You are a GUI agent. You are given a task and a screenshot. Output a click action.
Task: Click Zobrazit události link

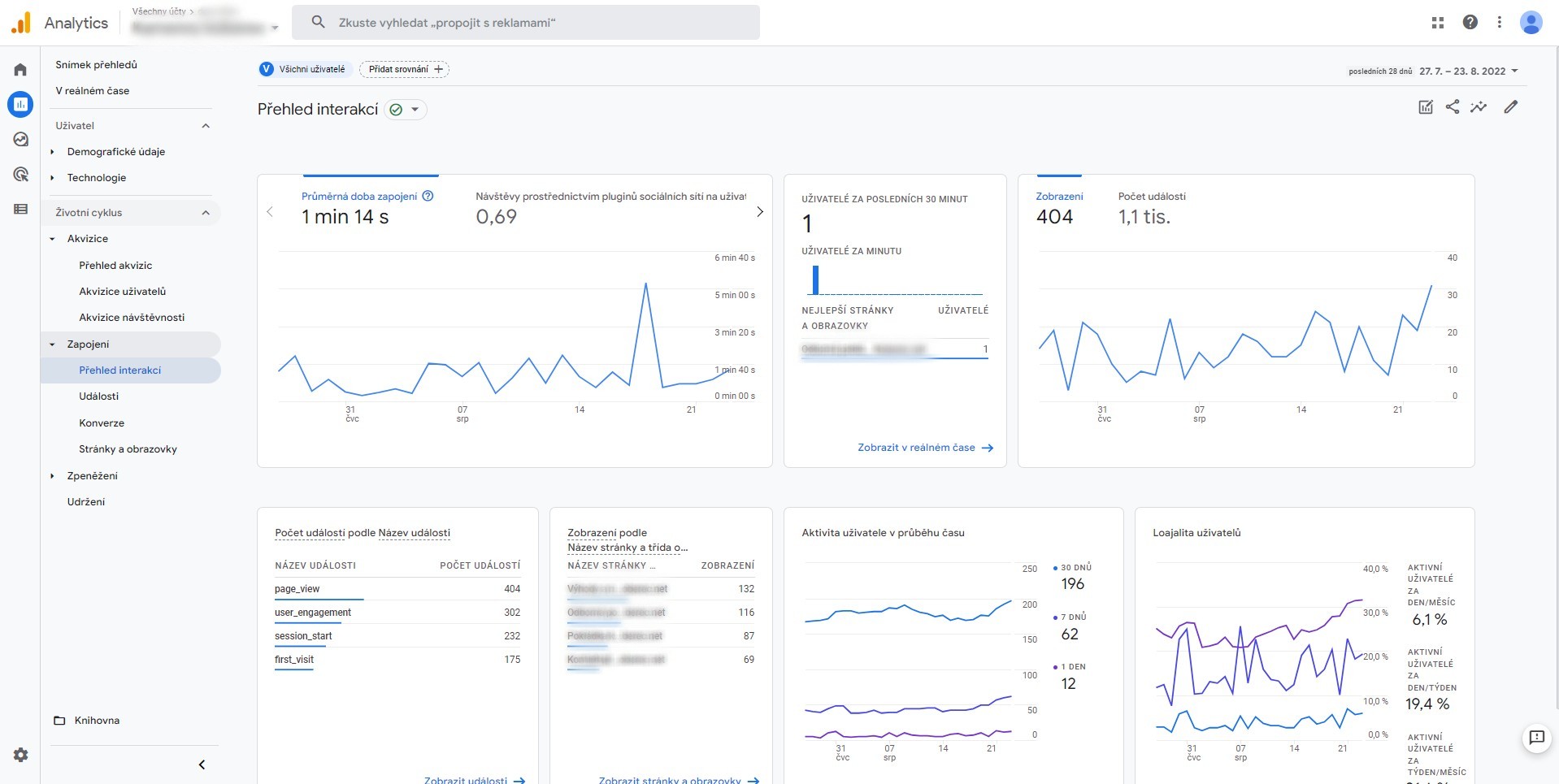tap(475, 780)
